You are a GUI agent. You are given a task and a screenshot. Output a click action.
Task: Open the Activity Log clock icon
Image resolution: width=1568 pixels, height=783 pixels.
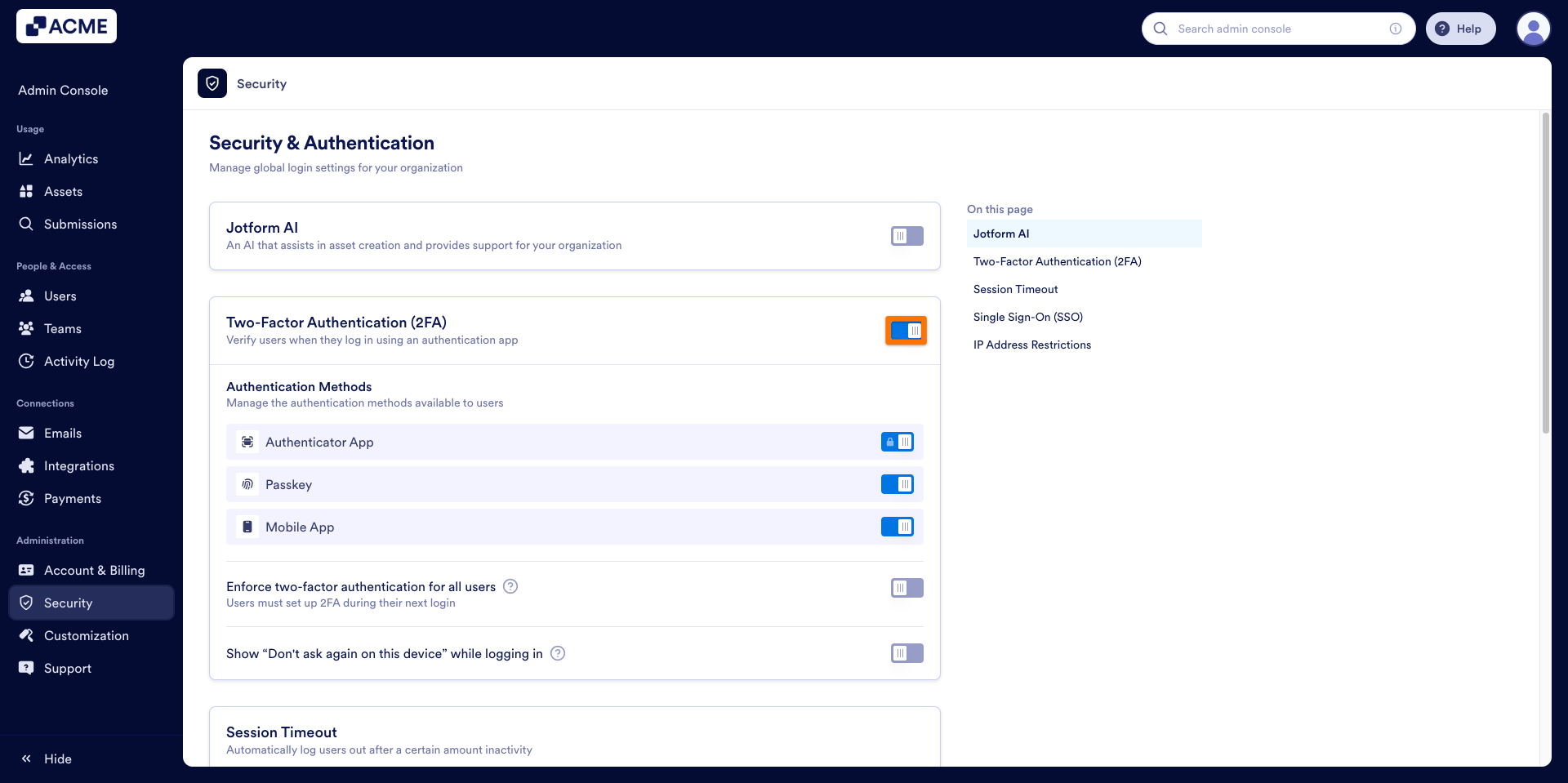coord(26,361)
